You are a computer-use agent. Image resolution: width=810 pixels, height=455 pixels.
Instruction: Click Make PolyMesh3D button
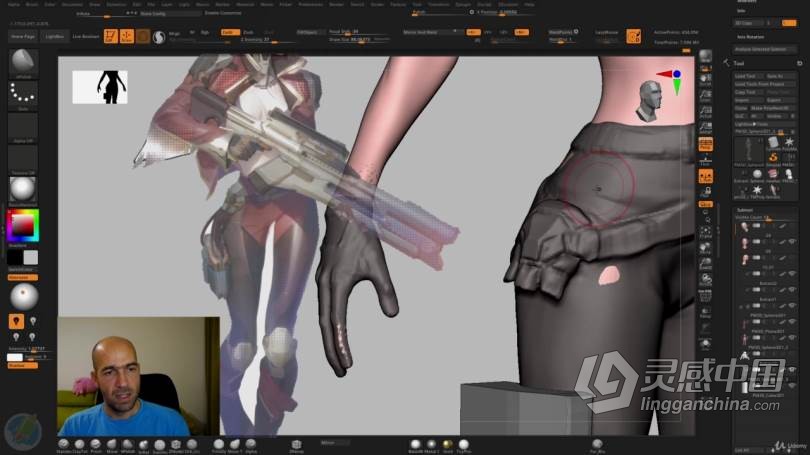[x=773, y=108]
